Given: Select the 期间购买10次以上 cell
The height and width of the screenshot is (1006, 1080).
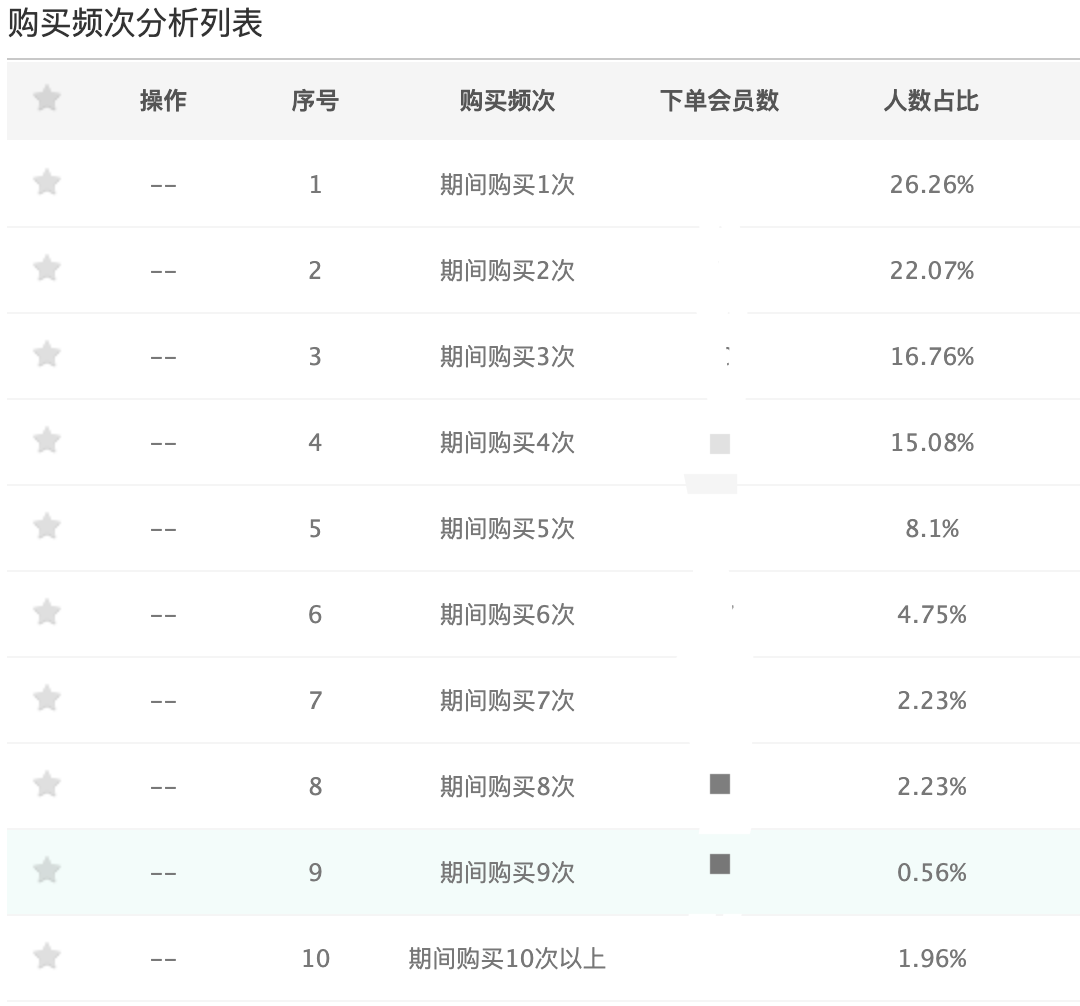Looking at the screenshot, I should [x=507, y=958].
